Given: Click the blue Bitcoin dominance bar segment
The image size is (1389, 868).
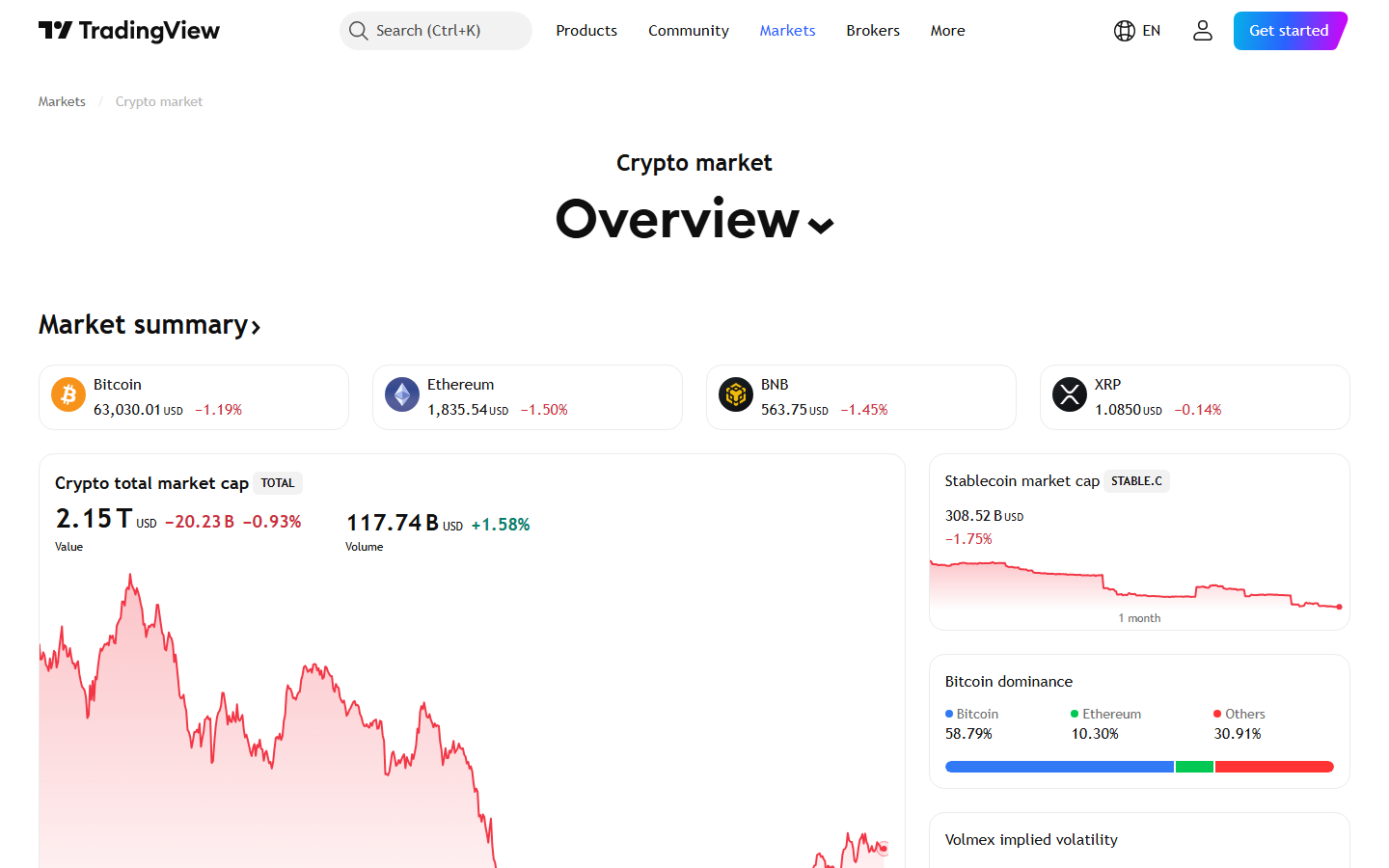Looking at the screenshot, I should (1059, 767).
